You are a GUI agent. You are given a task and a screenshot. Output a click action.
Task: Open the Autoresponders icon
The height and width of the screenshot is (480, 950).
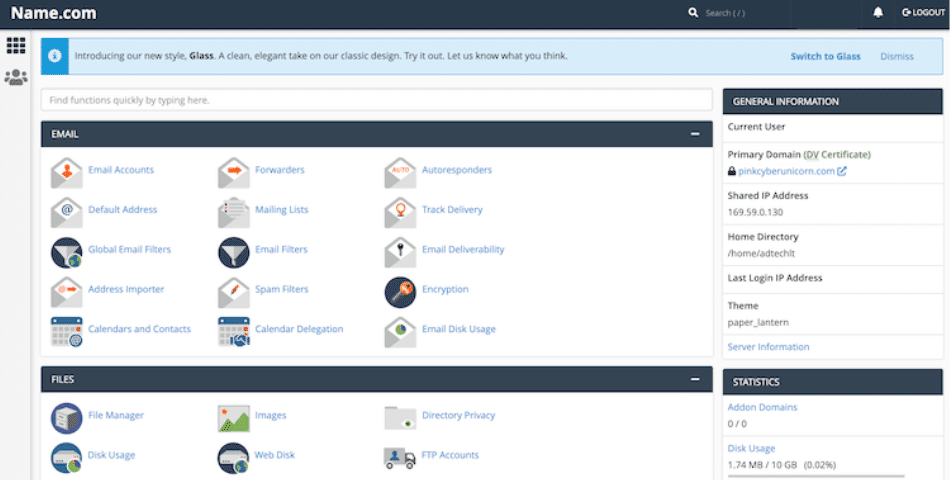point(400,171)
